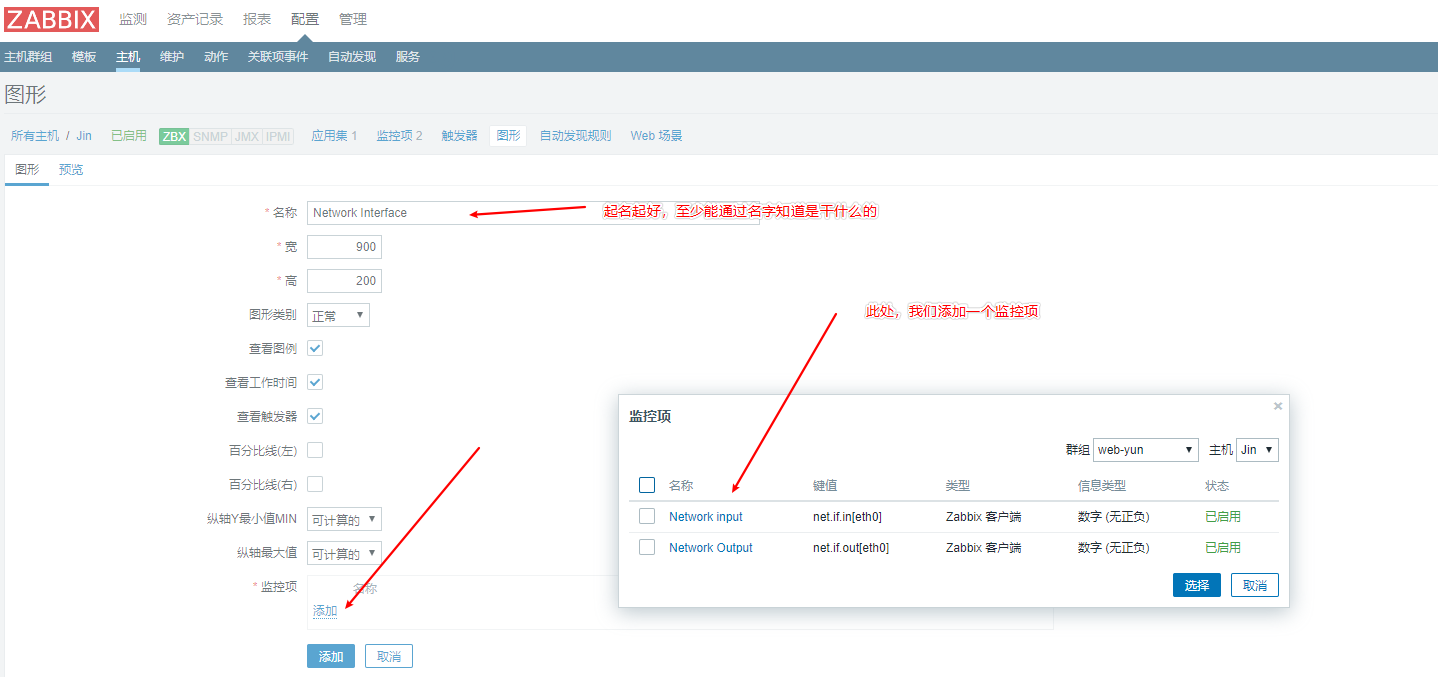This screenshot has height=677, width=1438.
Task: Click the ZABBIX logo
Action: (52, 19)
